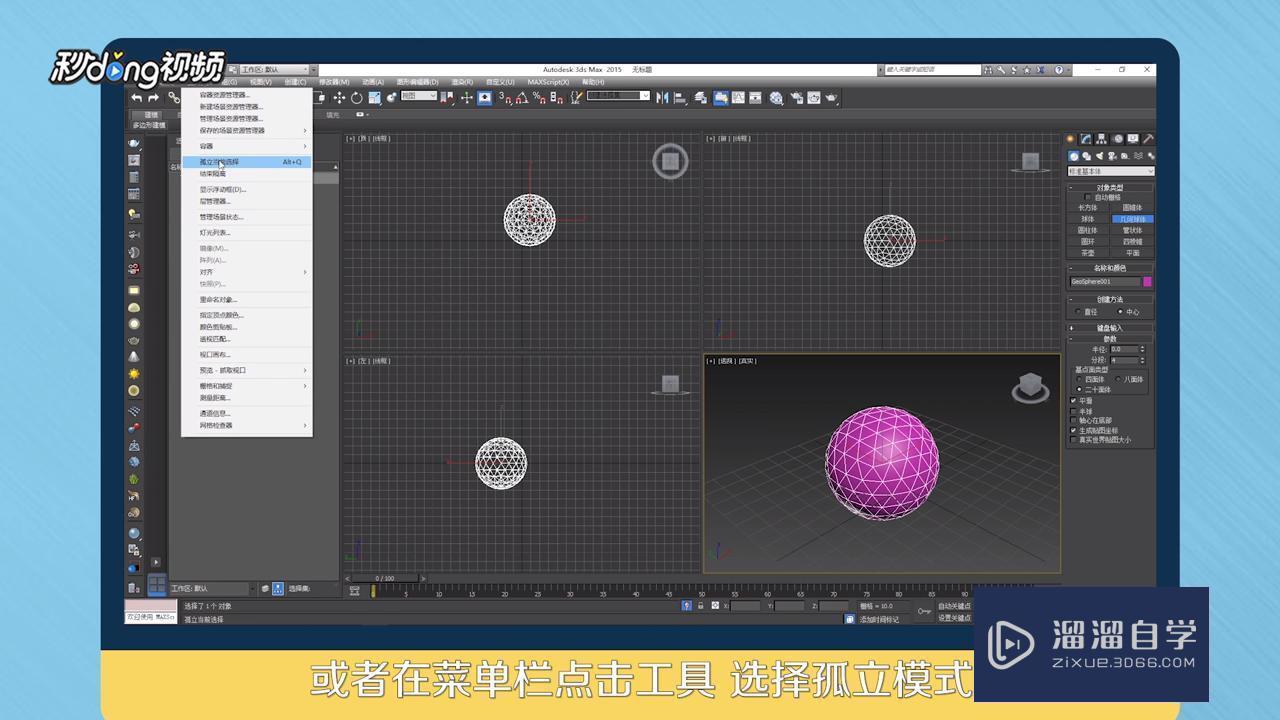The width and height of the screenshot is (1280, 720).
Task: Activate the Select and Move tool
Action: pos(337,98)
